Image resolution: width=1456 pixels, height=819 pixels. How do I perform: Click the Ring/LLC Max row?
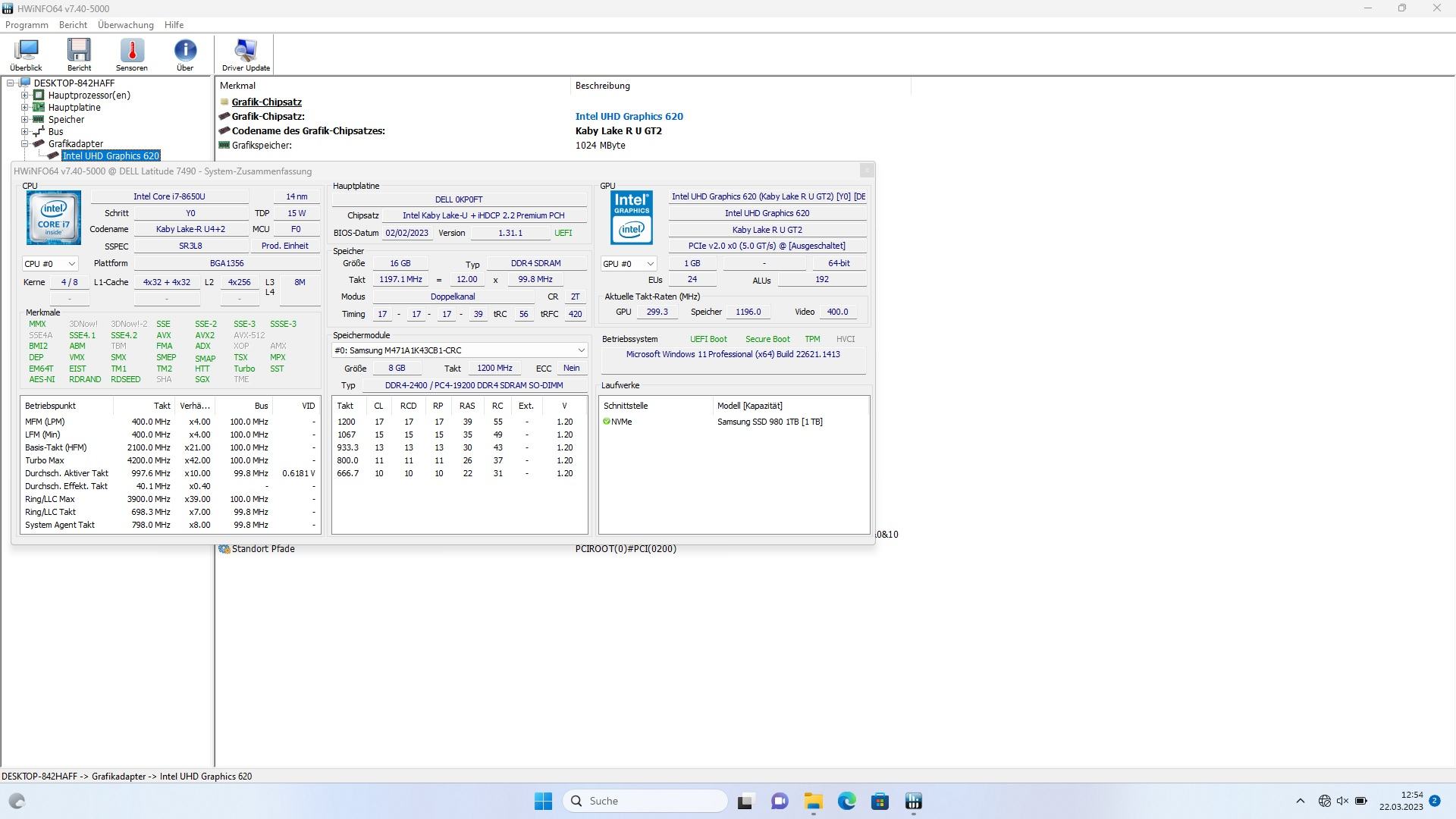(171, 500)
